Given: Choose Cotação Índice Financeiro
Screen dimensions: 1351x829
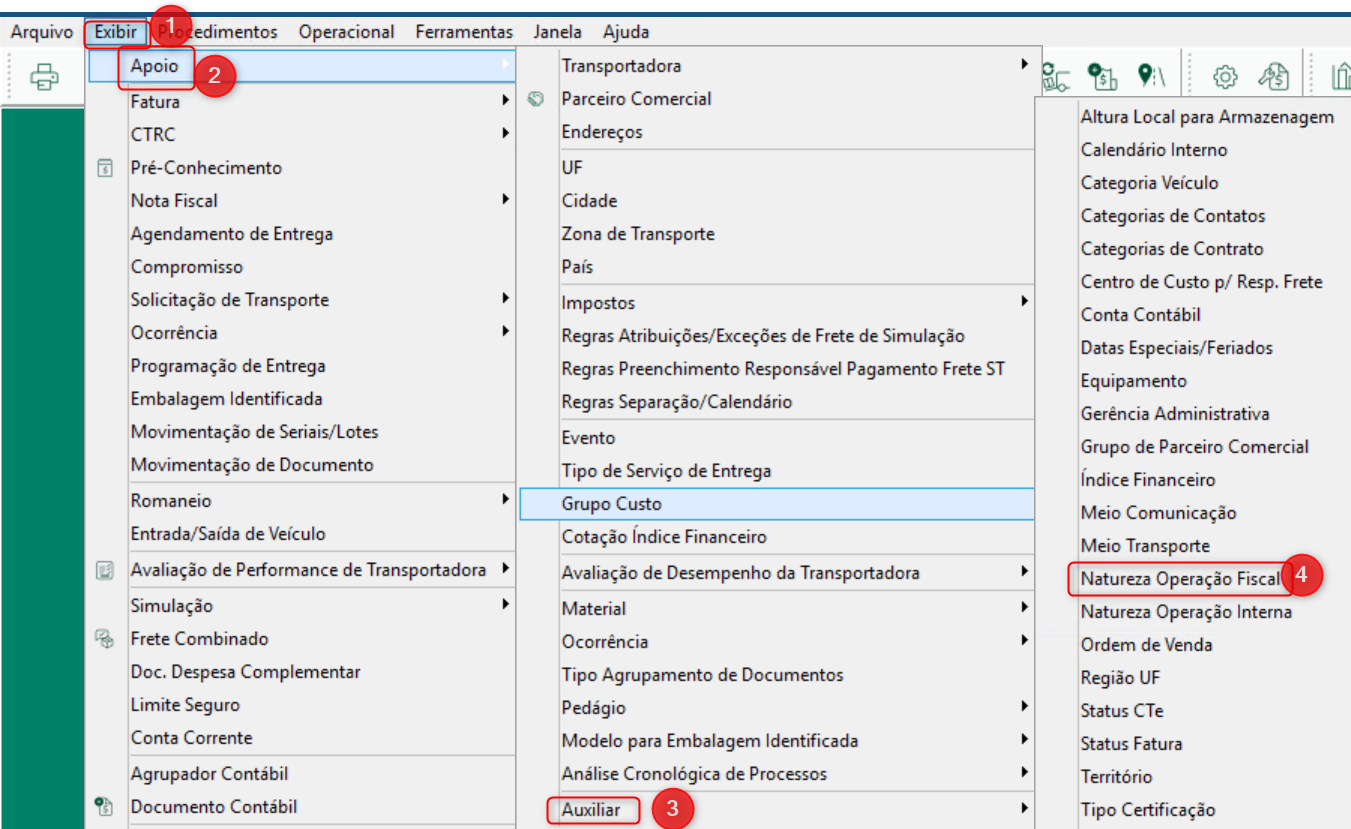Looking at the screenshot, I should click(664, 537).
